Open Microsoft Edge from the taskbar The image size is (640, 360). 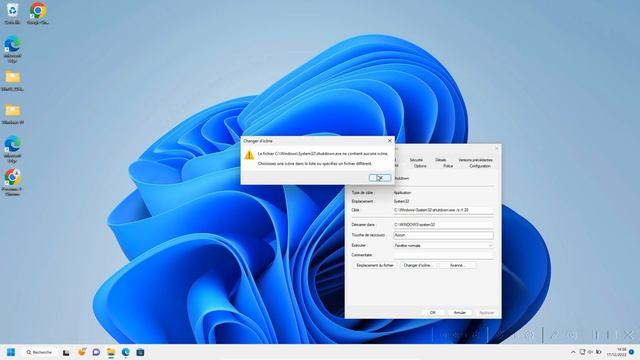pyautogui.click(x=126, y=352)
